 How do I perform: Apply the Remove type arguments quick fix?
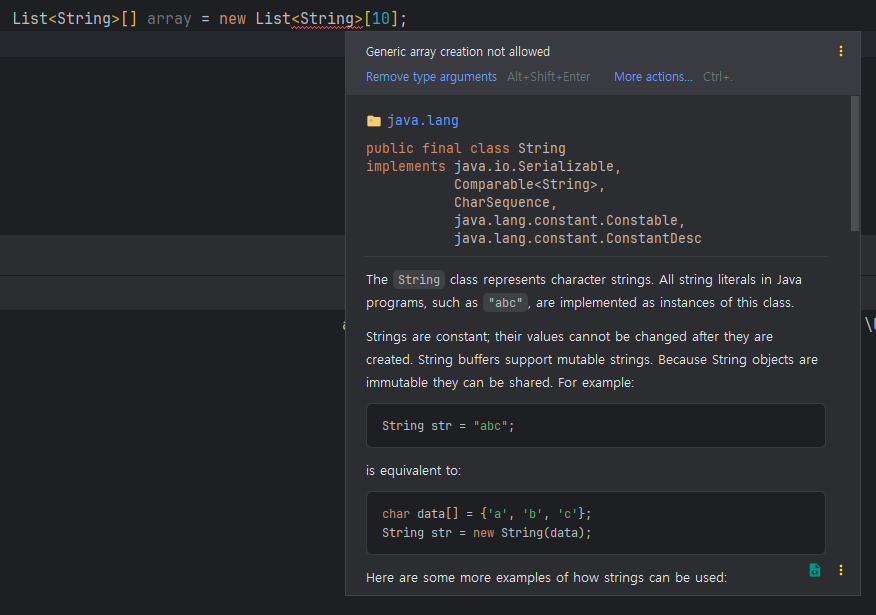pos(431,77)
